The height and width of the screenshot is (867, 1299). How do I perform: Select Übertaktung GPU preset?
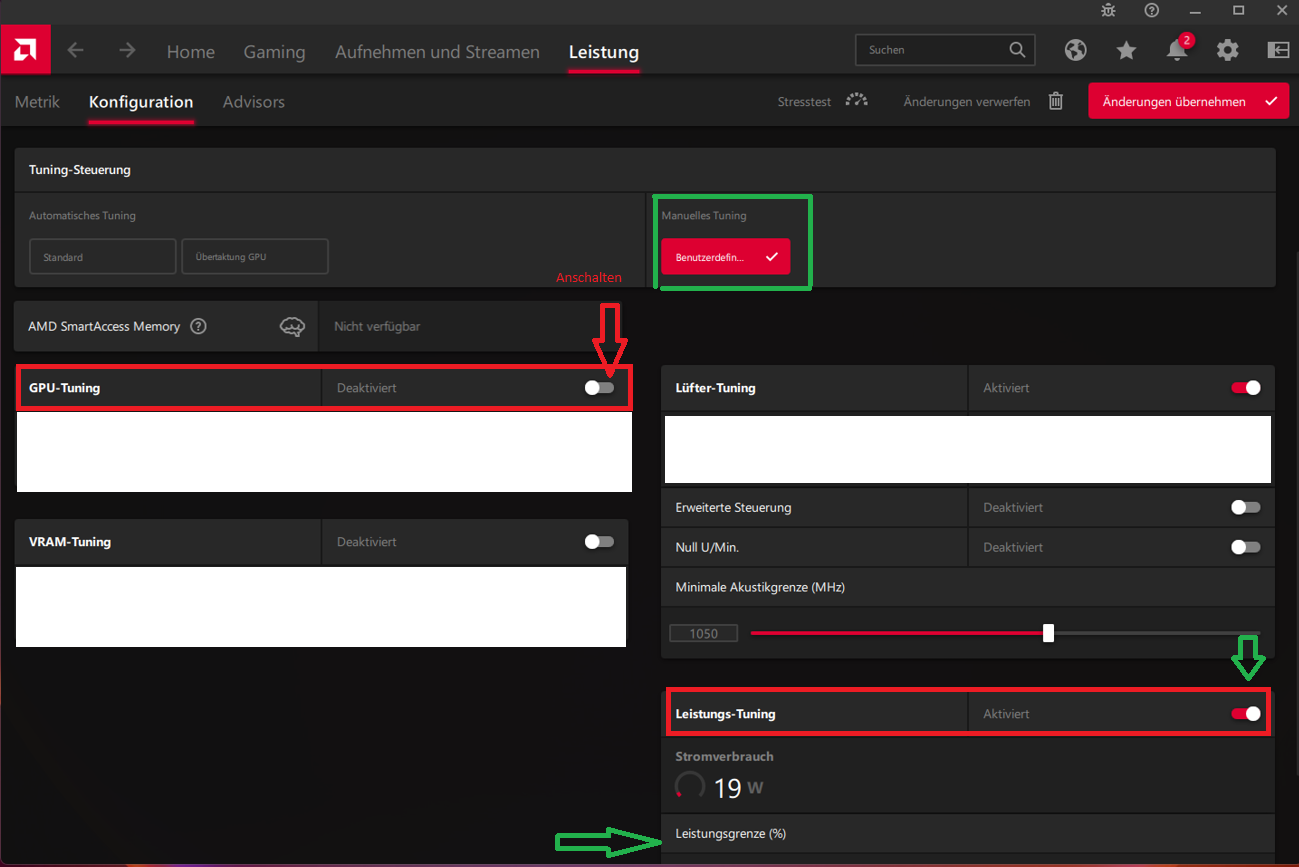255,256
